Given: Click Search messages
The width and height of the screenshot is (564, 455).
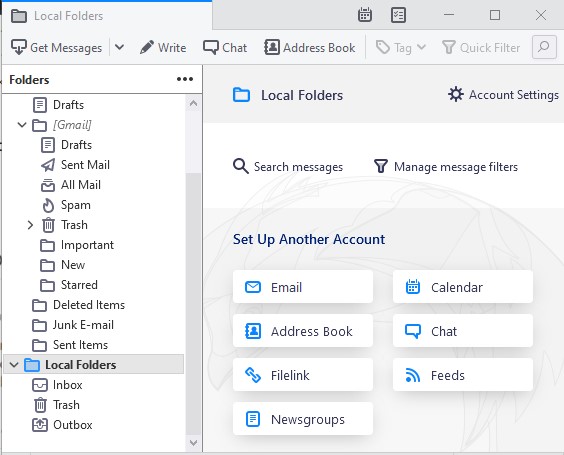Looking at the screenshot, I should coord(288,167).
